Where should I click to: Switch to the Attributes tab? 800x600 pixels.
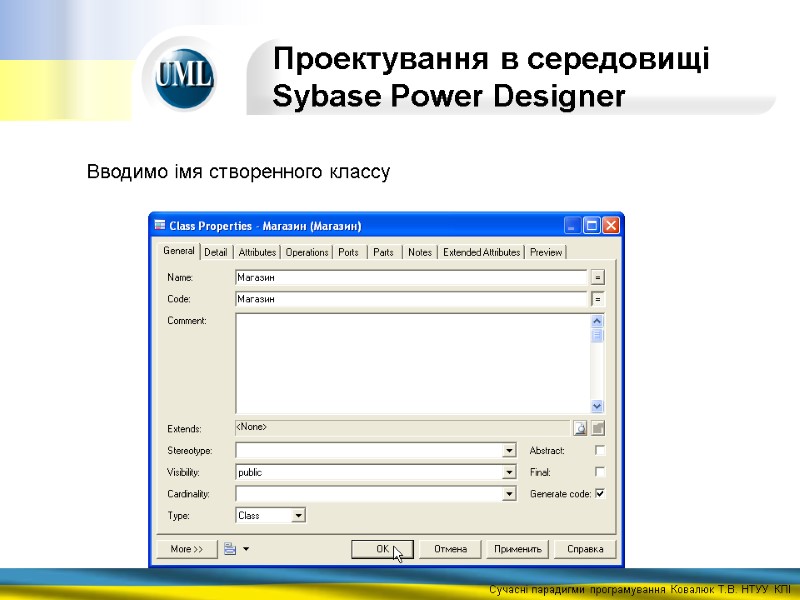click(x=256, y=252)
